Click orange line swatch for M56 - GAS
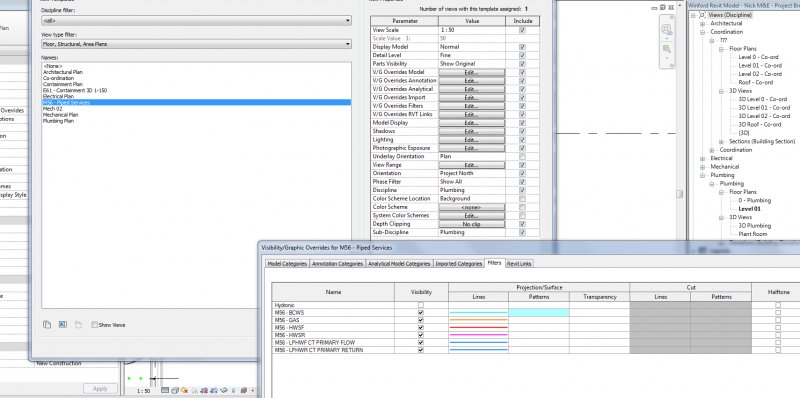This screenshot has height=398, width=800. pos(479,320)
